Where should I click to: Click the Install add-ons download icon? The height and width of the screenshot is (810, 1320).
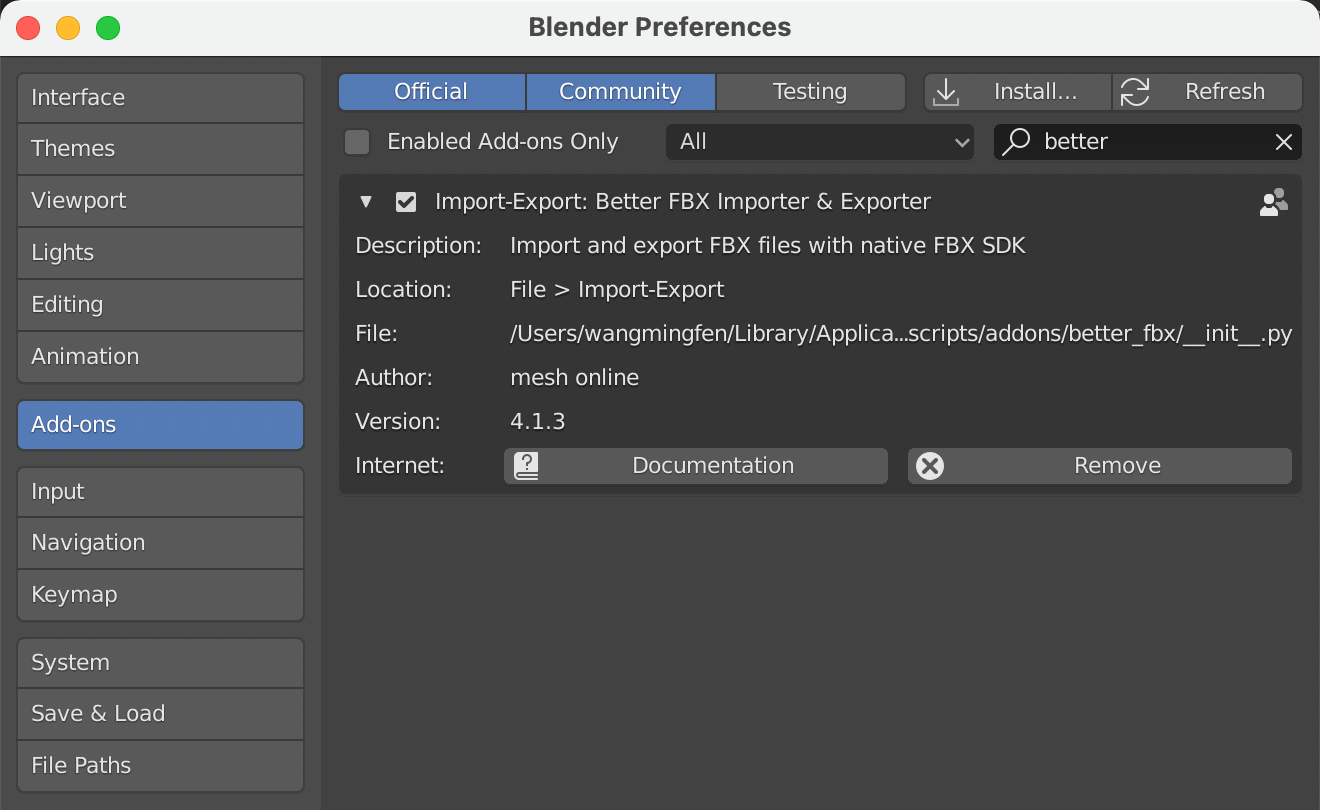pos(945,91)
